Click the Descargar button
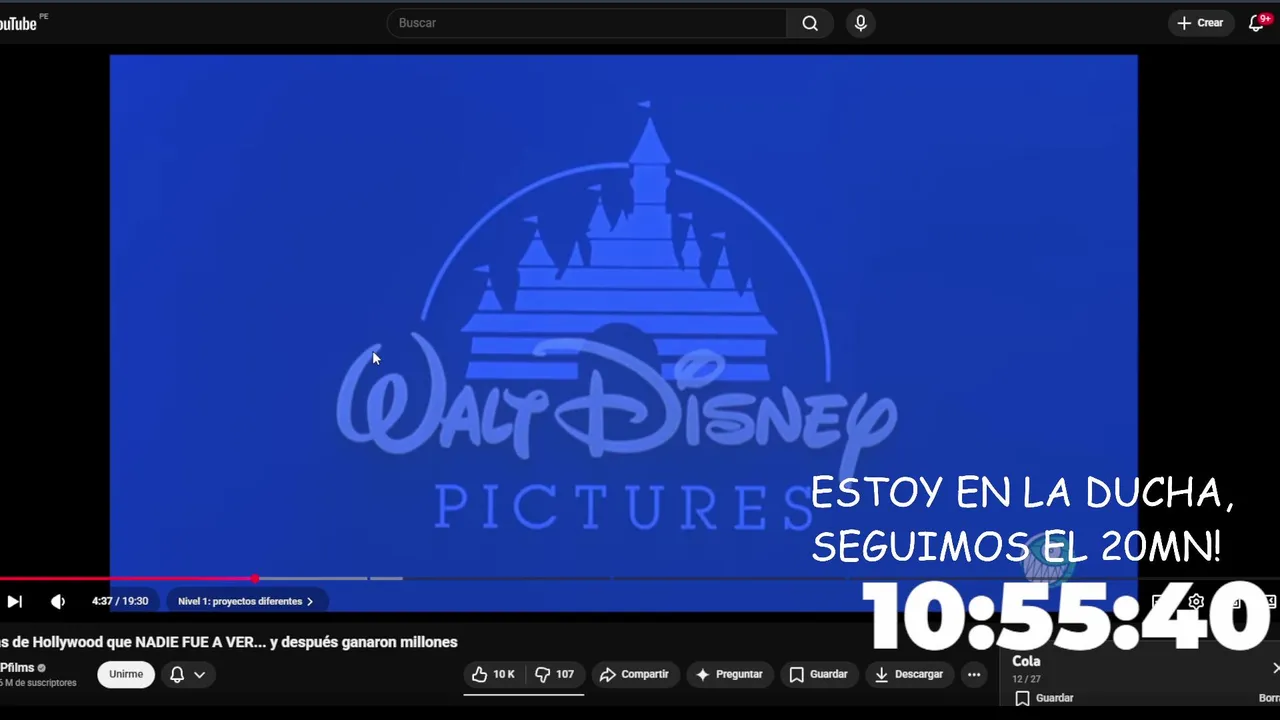Viewport: 1280px width, 720px height. click(x=909, y=674)
